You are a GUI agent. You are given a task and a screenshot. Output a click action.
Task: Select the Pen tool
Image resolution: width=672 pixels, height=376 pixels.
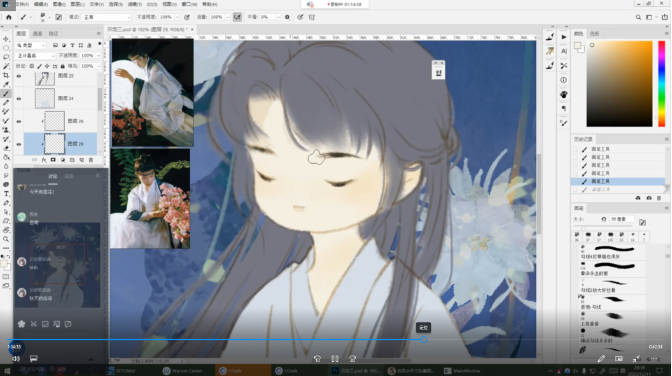click(x=6, y=203)
